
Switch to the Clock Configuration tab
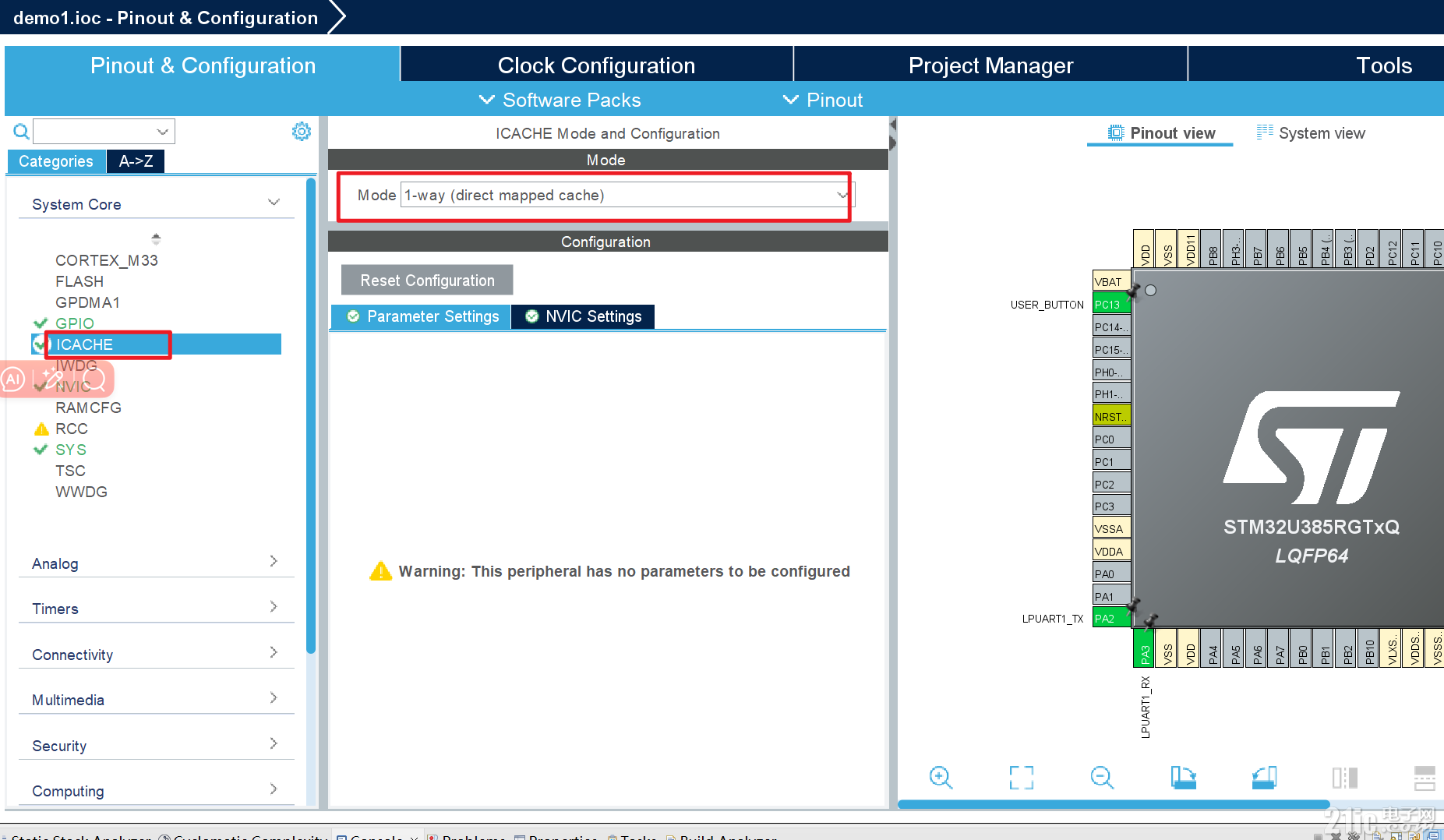[596, 65]
